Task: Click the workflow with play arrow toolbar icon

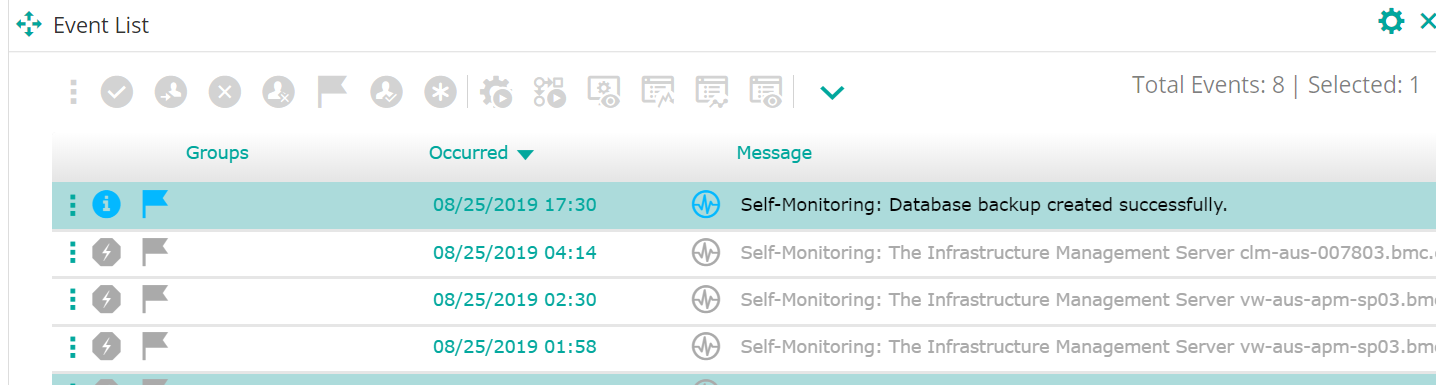Action: [550, 92]
